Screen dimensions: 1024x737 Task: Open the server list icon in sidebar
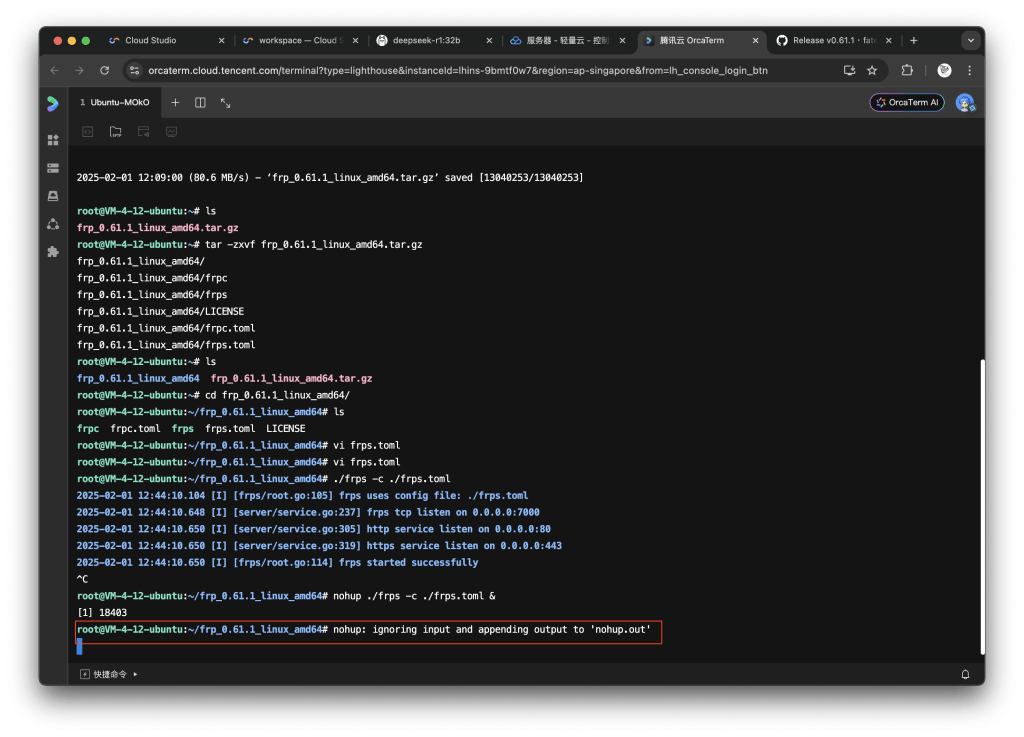point(53,168)
